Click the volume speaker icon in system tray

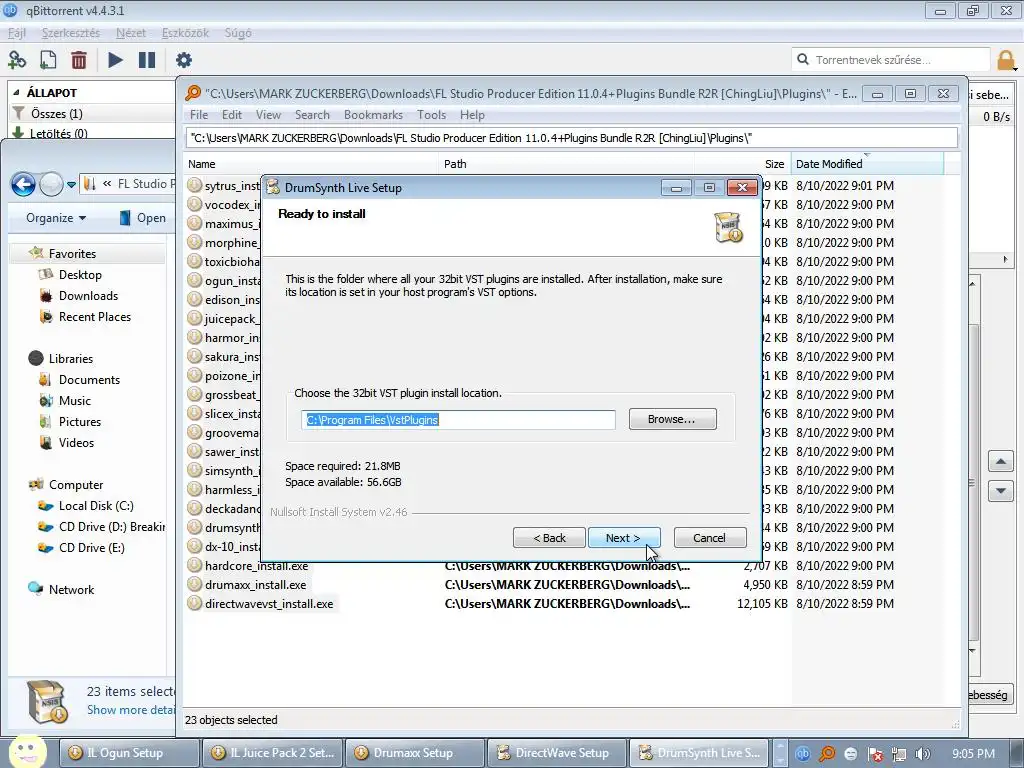pos(923,754)
